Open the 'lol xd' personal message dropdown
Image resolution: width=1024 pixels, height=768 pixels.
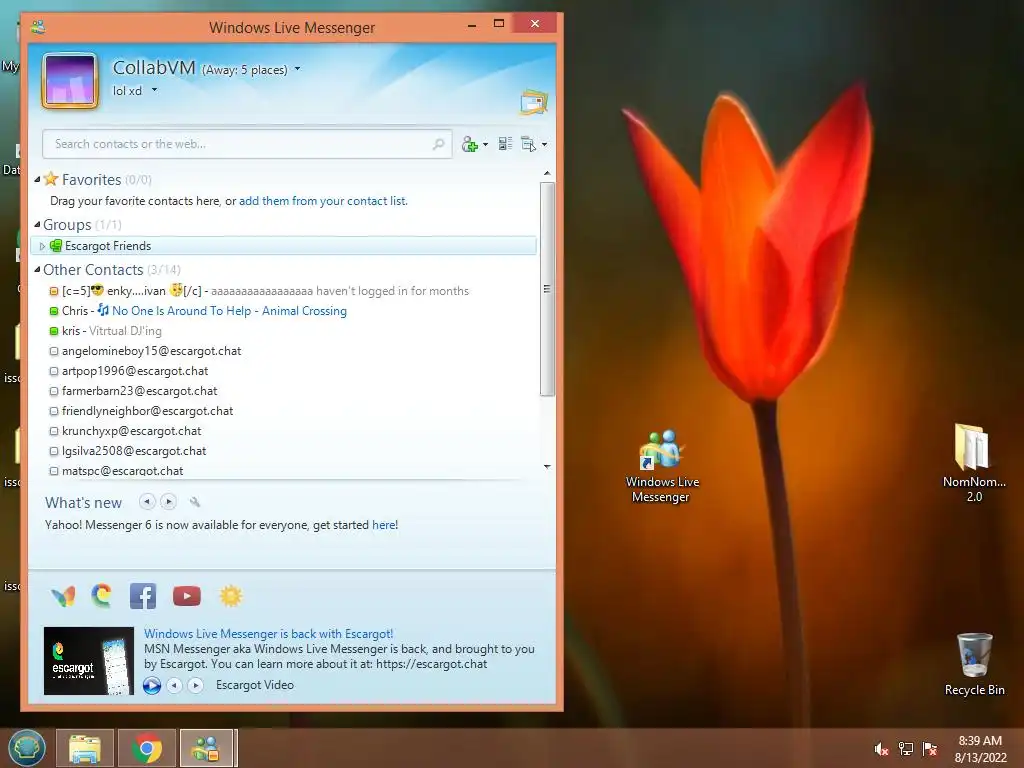[x=154, y=89]
